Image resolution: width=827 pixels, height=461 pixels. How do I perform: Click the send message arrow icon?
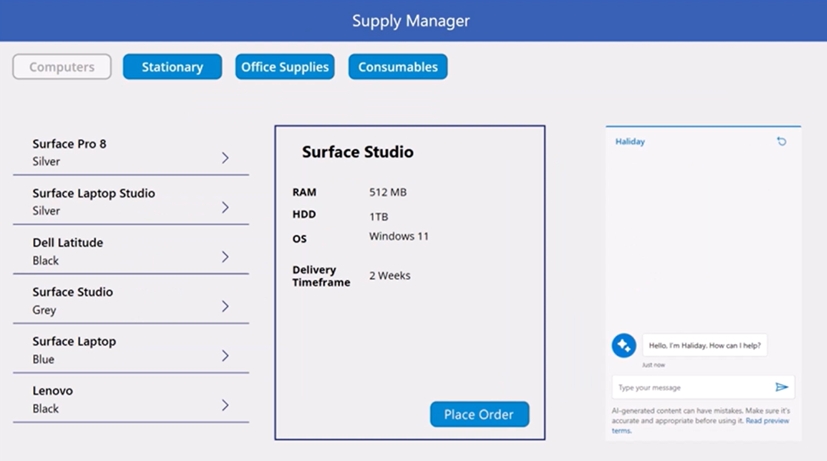click(x=782, y=387)
